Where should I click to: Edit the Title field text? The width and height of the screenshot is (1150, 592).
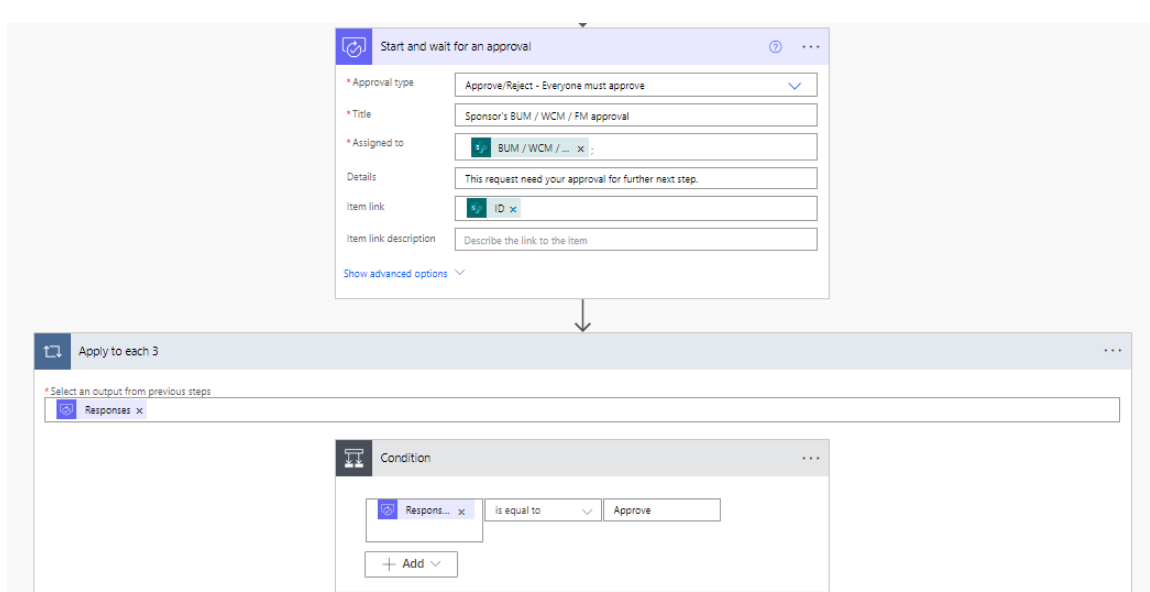[x=636, y=115]
